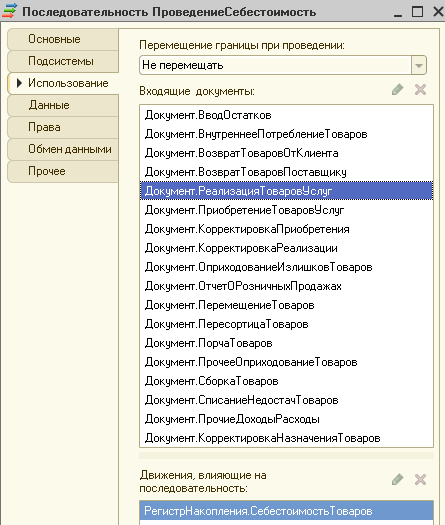Screen dimensions: 445x525
Task: Switch to the Прочее tab
Action: (x=63, y=171)
